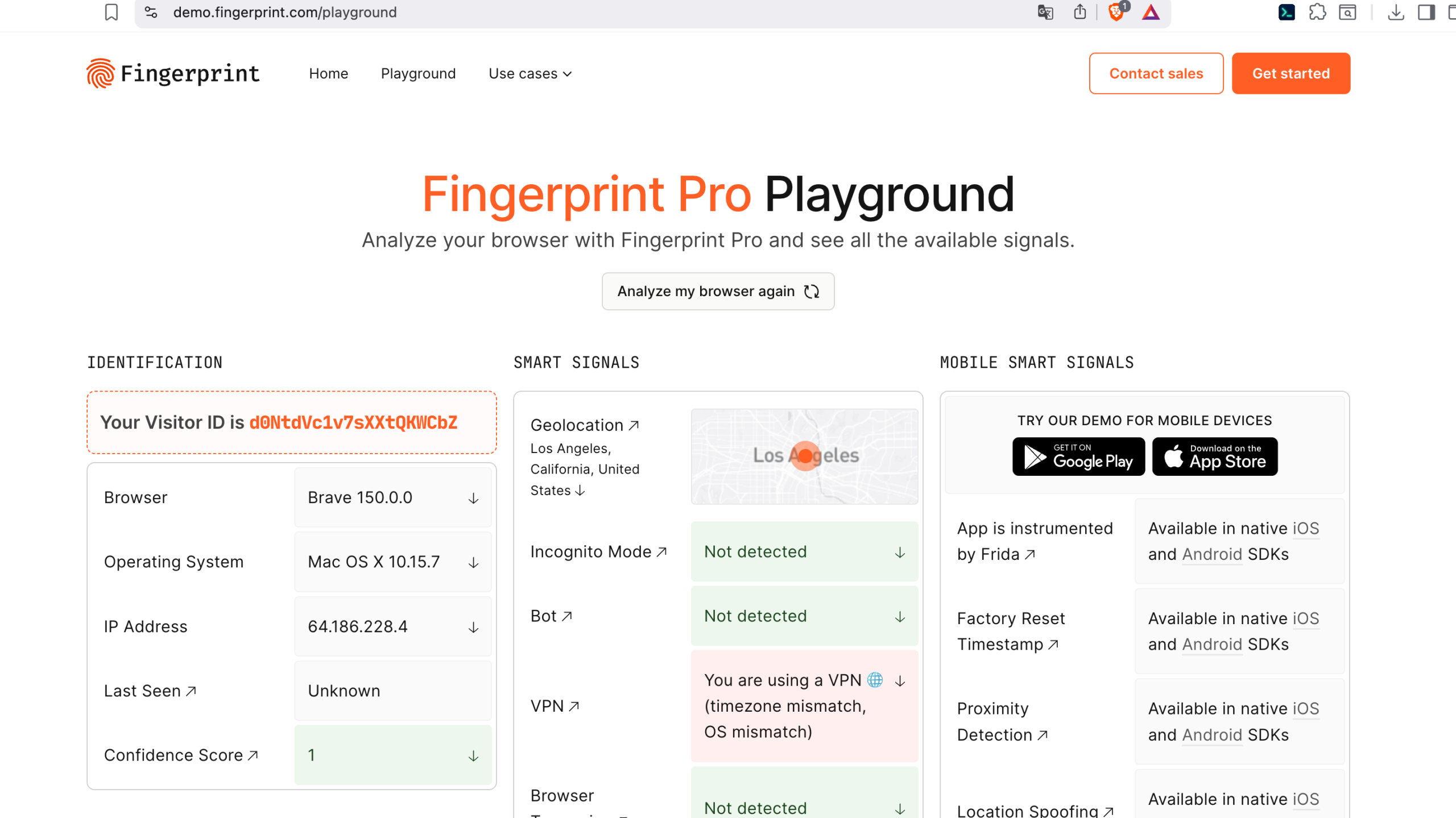Expand the Operating System Mac OS X row
Image resolution: width=1456 pixels, height=818 pixels.
click(392, 562)
